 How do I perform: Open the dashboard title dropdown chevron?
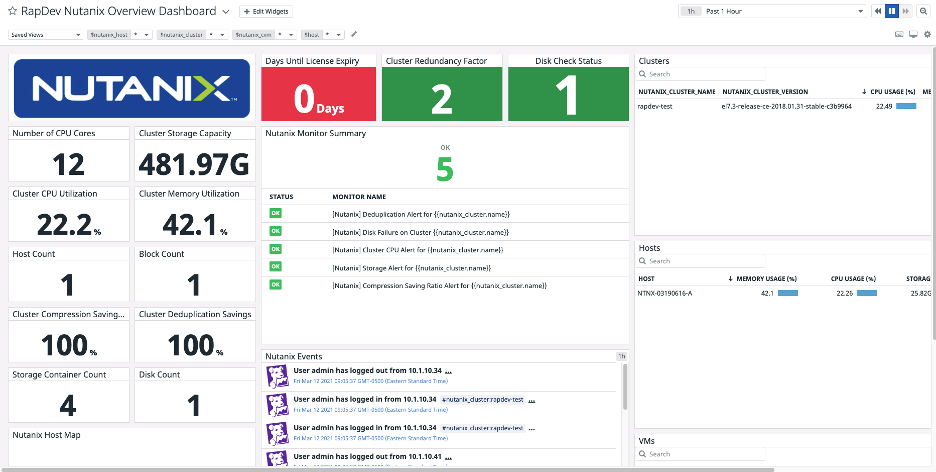point(226,11)
